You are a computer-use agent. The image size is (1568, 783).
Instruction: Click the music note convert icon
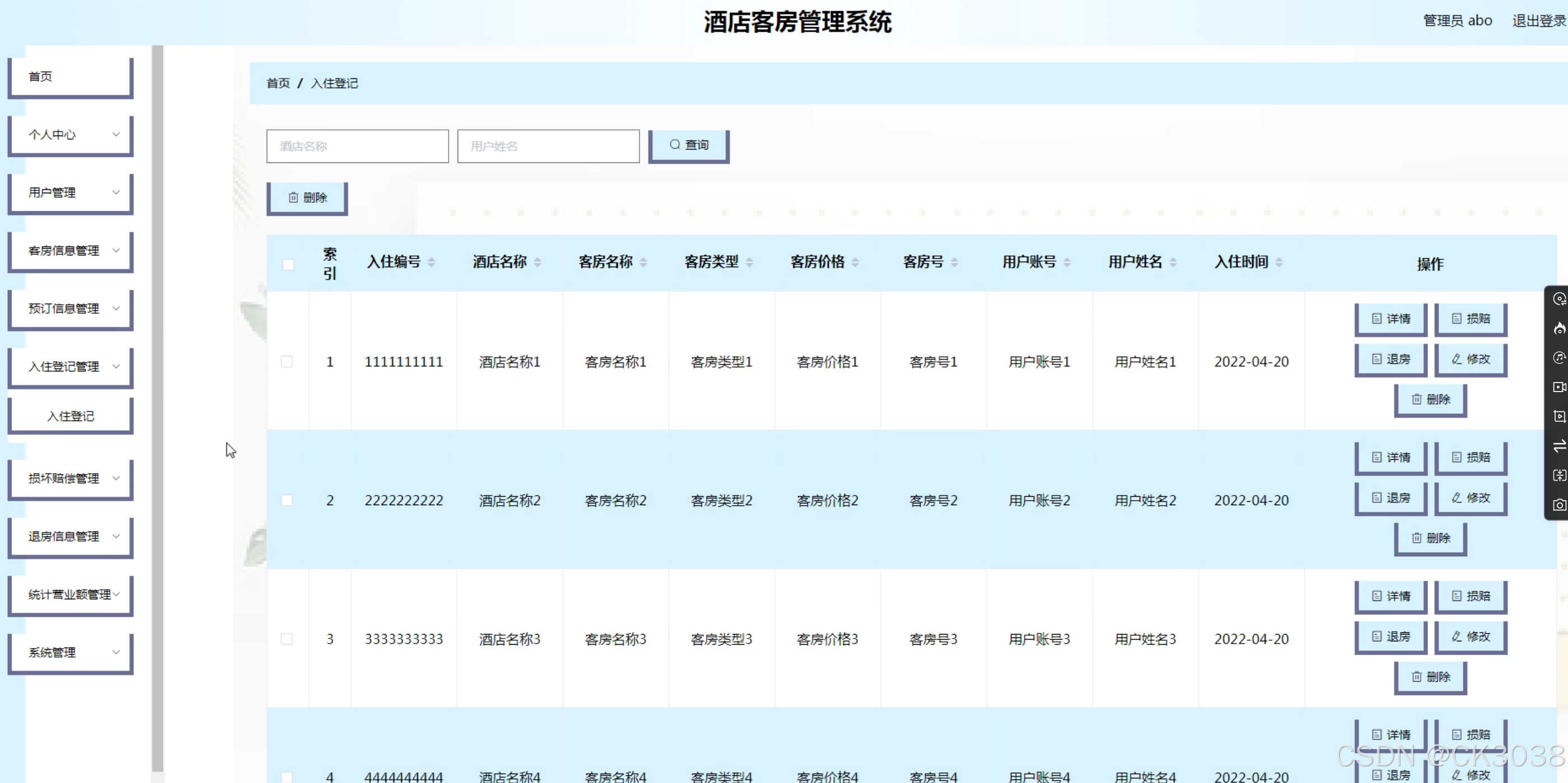1559,358
